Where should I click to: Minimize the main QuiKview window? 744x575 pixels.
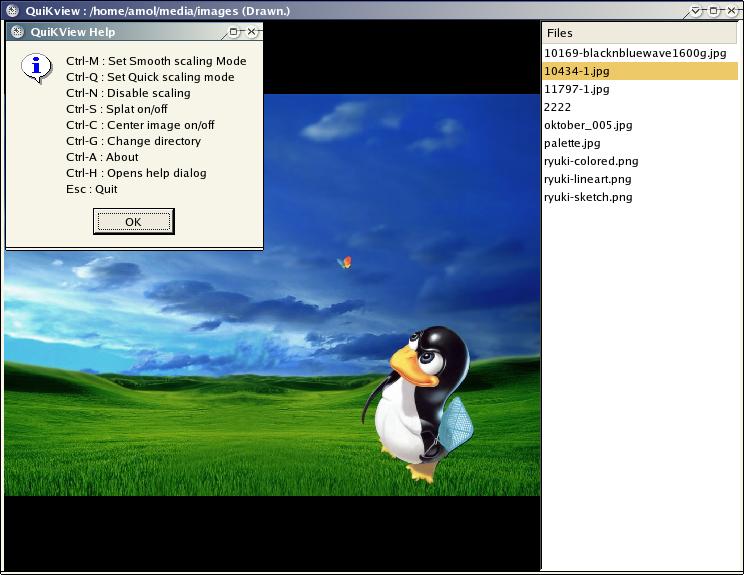tap(696, 10)
